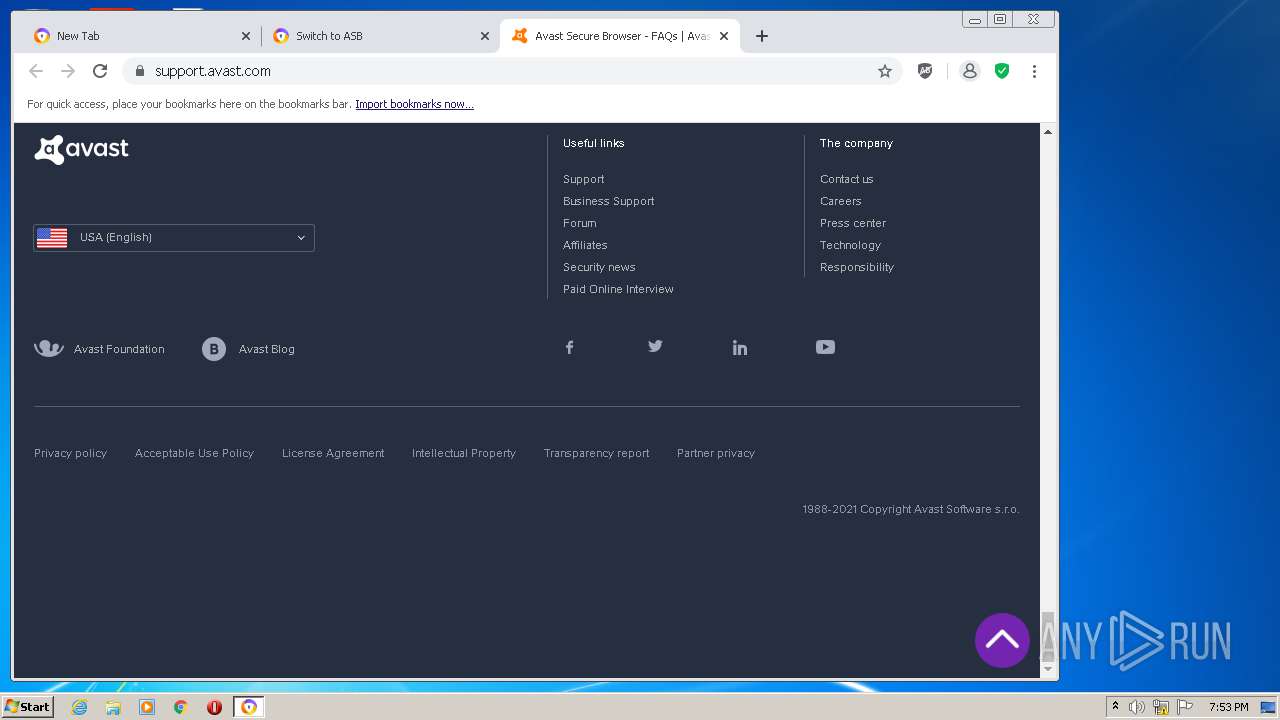The height and width of the screenshot is (720, 1280).
Task: Open Avast Blog link
Action: click(x=249, y=349)
